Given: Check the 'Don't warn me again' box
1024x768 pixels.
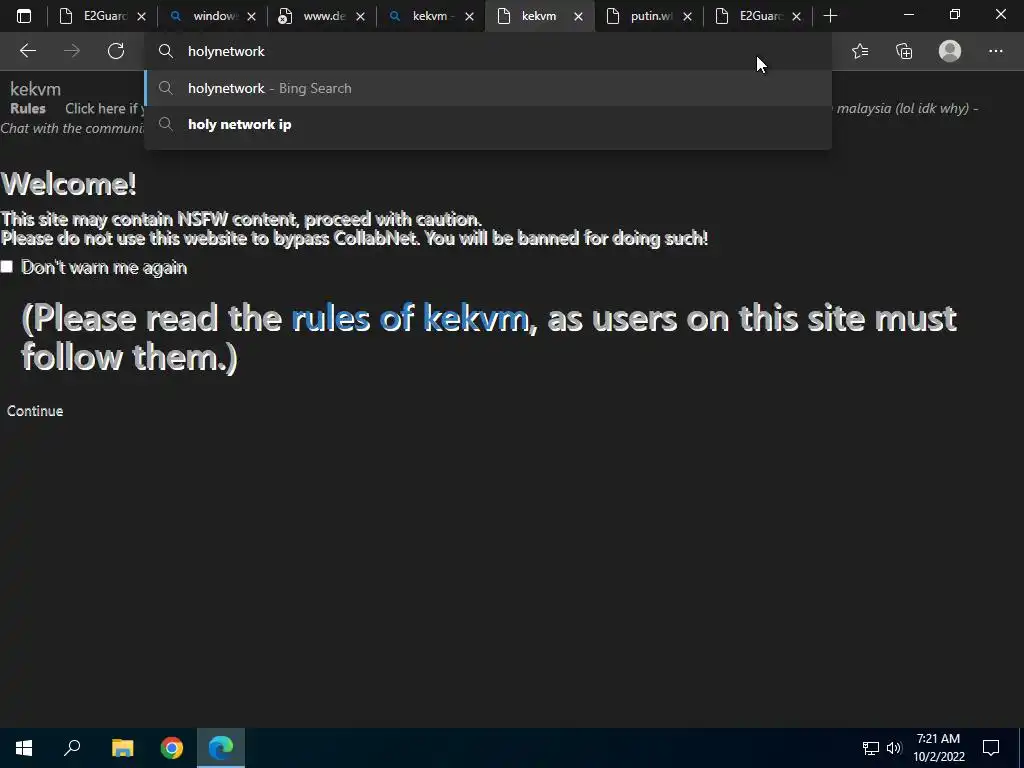Looking at the screenshot, I should [x=7, y=266].
